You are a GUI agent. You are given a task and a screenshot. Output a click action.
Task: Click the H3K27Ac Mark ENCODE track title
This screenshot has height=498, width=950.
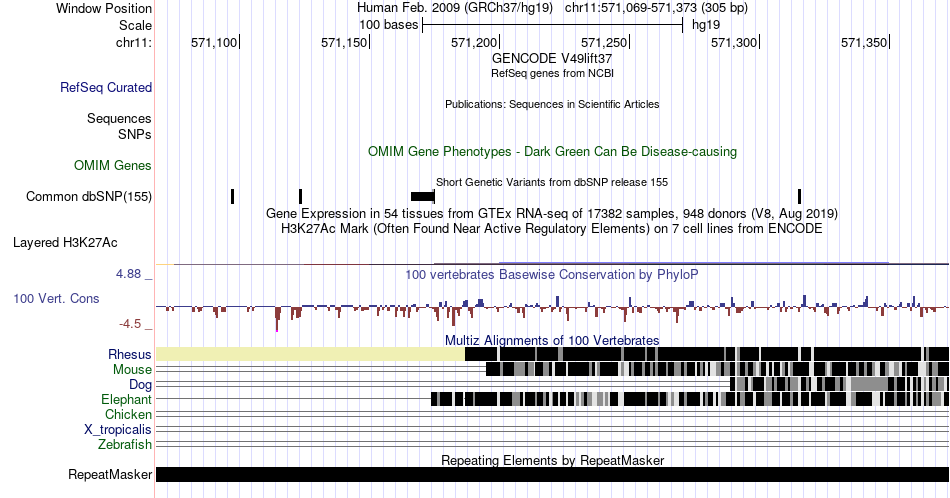(552, 228)
